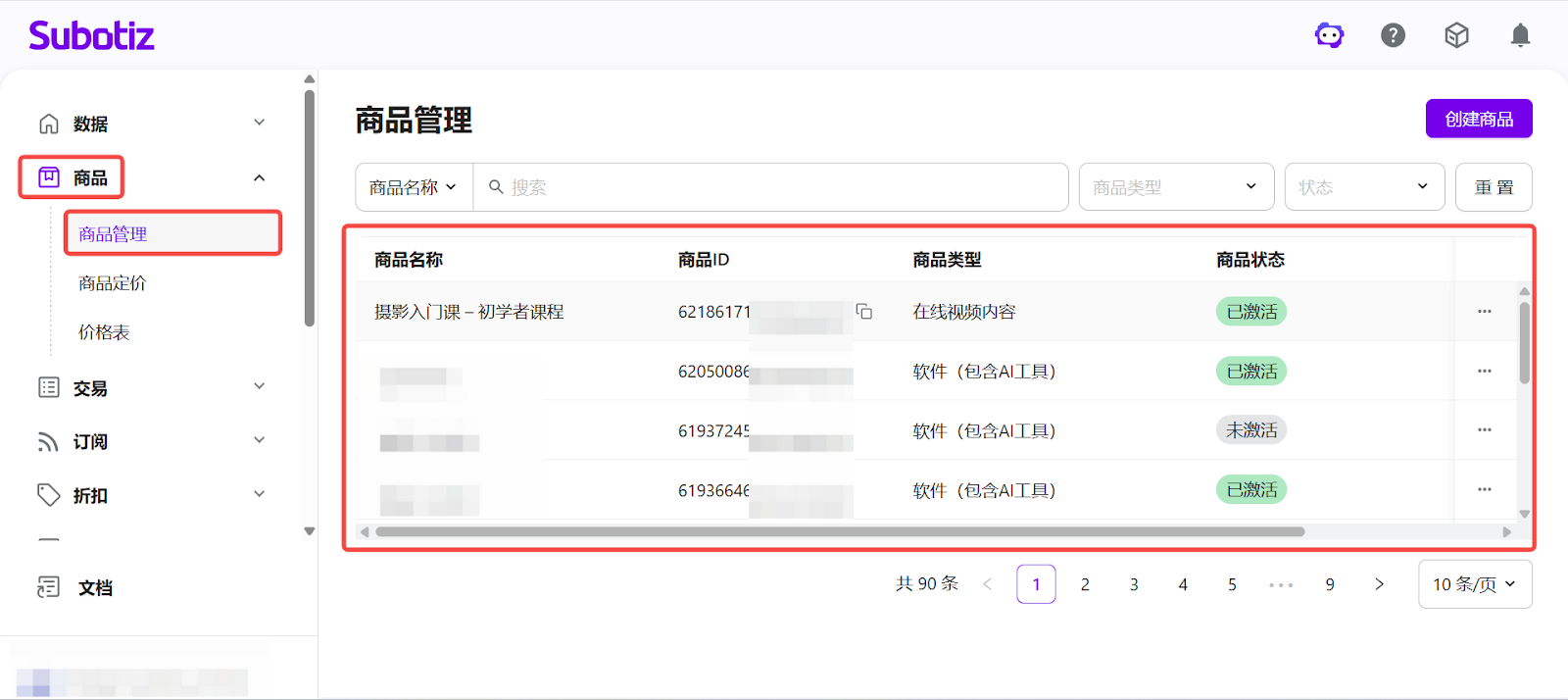This screenshot has height=700, width=1568.
Task: Collapse the 商品 sidebar section
Action: tap(259, 178)
